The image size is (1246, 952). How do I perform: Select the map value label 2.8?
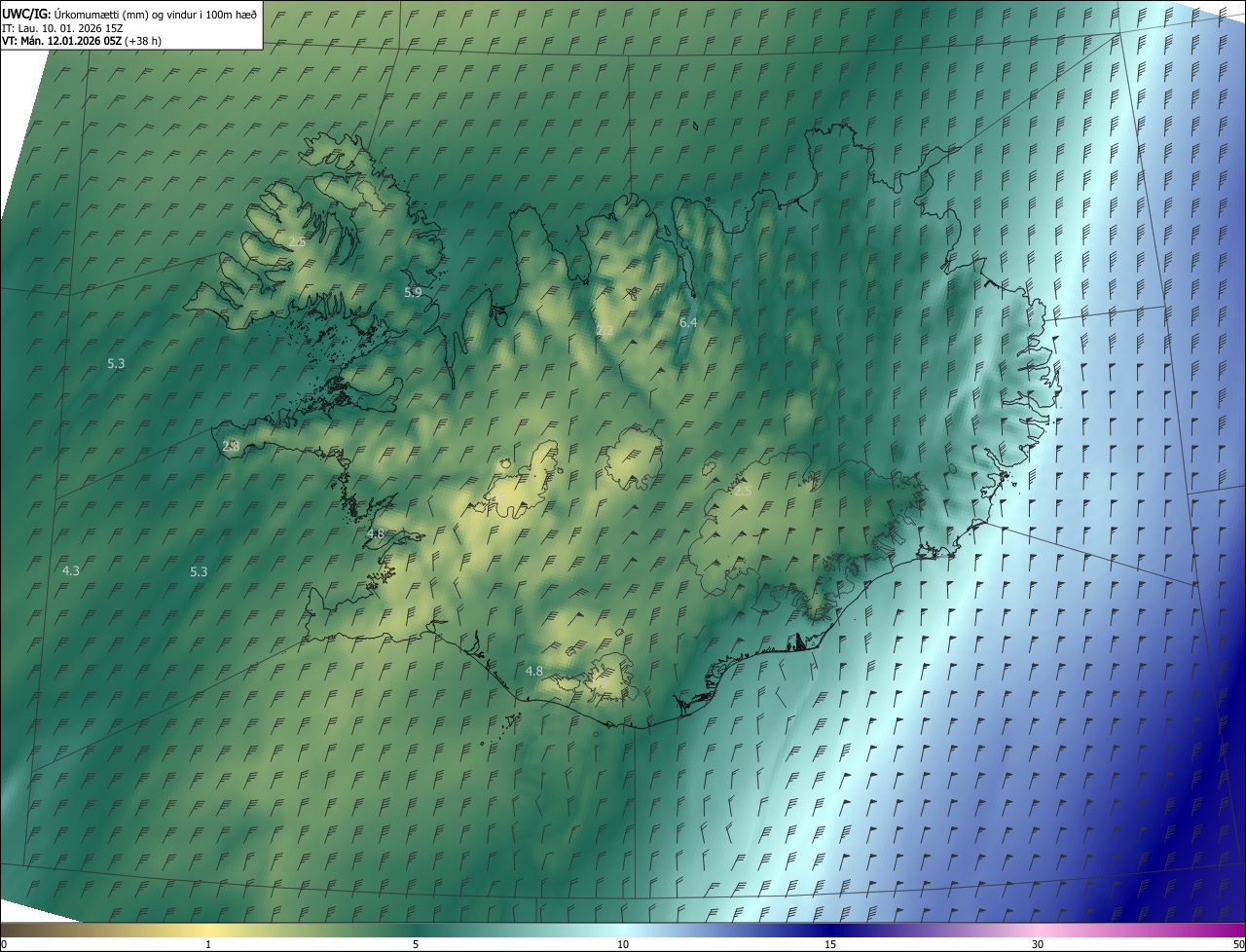point(231,446)
